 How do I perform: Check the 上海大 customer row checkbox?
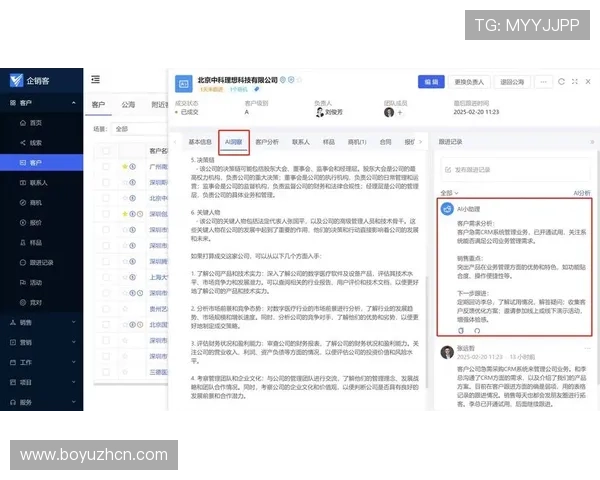coord(106,277)
